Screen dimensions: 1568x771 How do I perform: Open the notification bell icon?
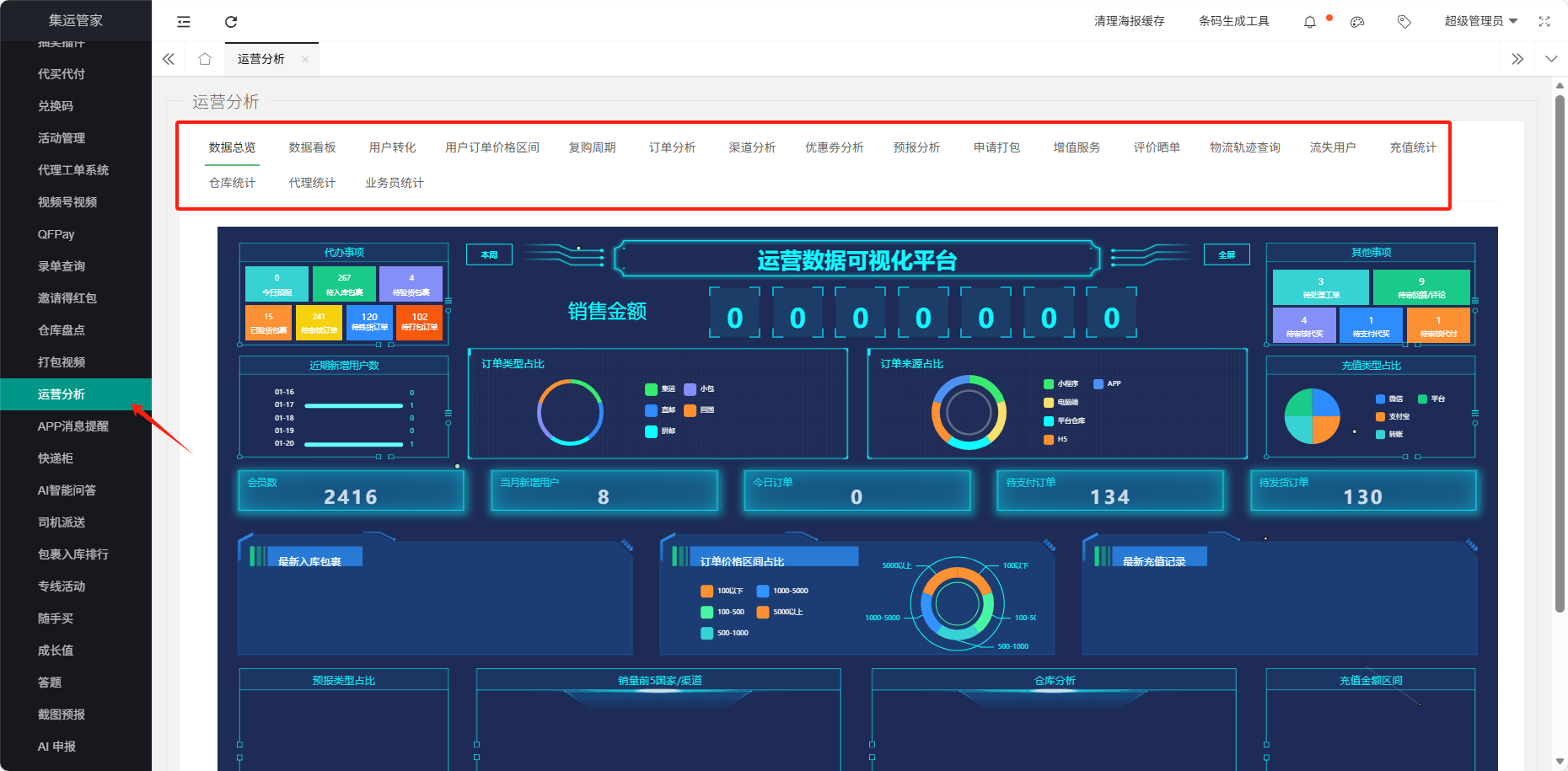click(1310, 22)
